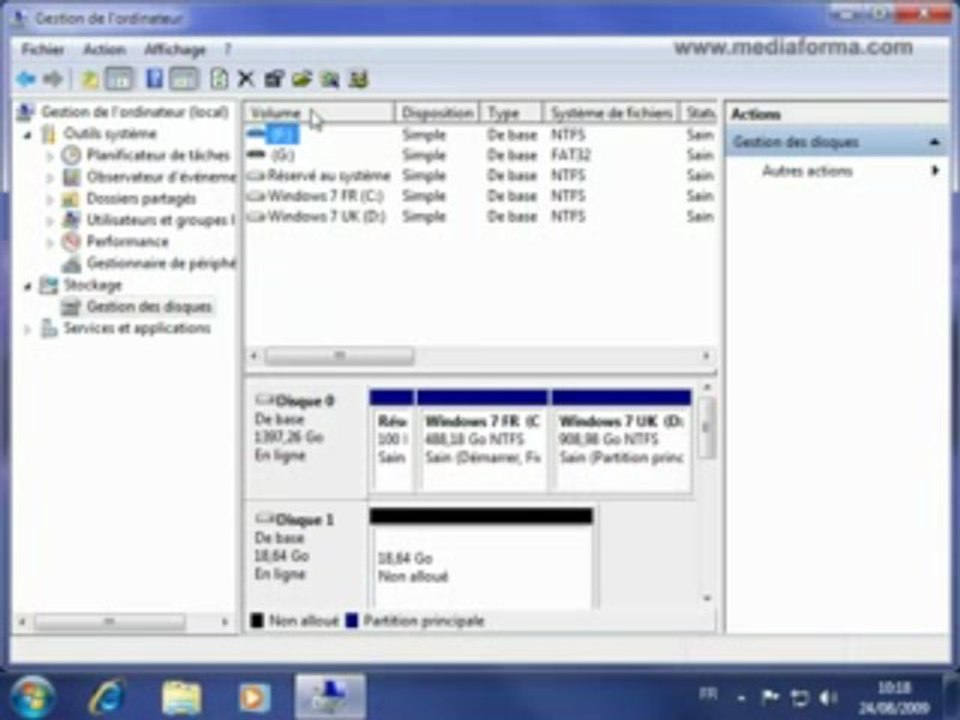
Task: Select Gestion de l'ordinateur (local) root node
Action: pyautogui.click(x=135, y=112)
